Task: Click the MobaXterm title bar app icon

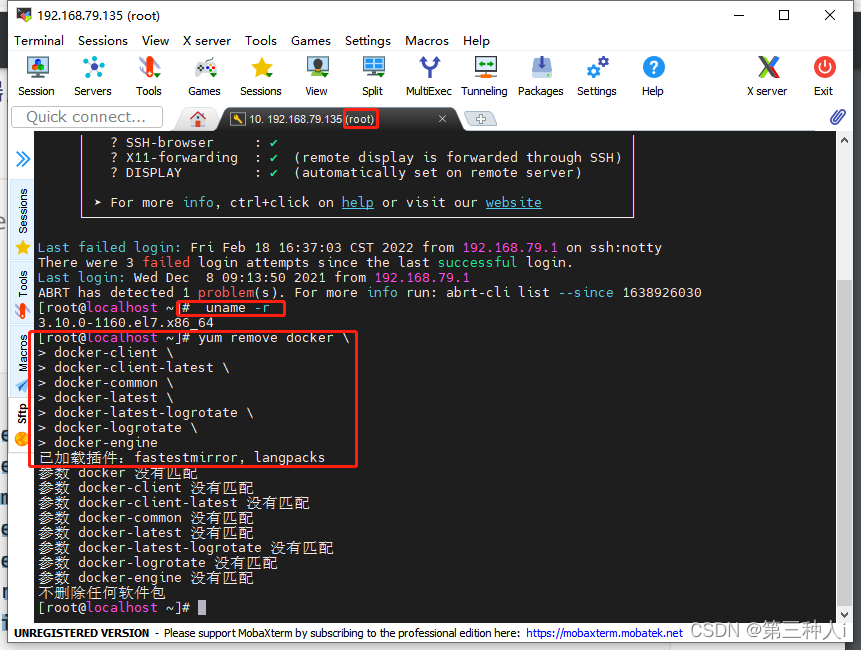Action: (24, 15)
